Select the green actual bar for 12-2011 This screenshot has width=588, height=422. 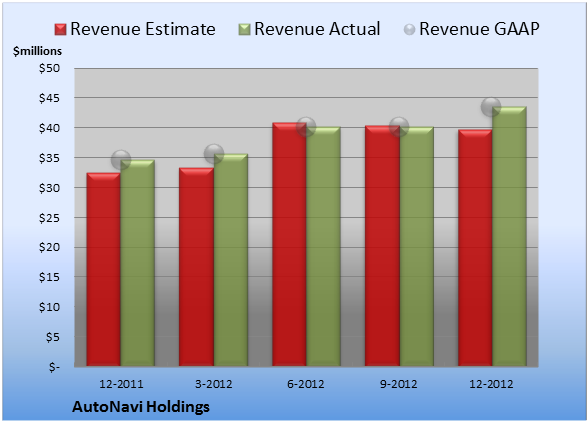click(138, 263)
